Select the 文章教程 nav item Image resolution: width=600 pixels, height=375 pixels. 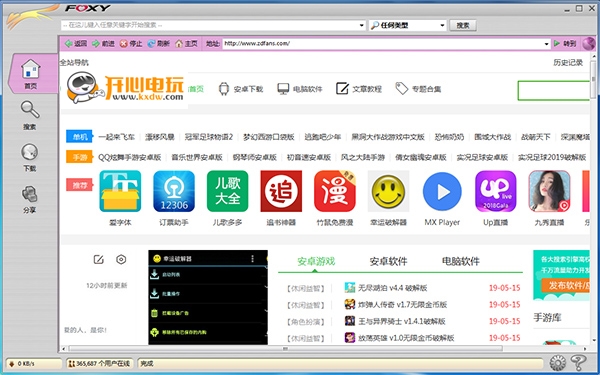pyautogui.click(x=359, y=89)
